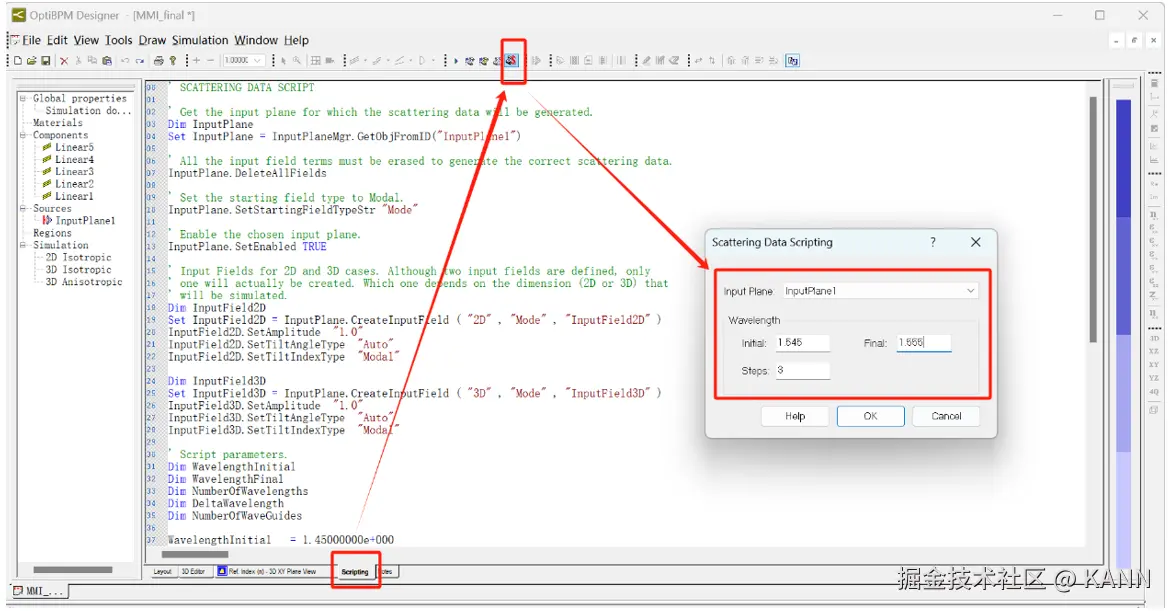Click the Linear5 waveguide icon in tree
This screenshot has width=1170, height=611.
[47, 147]
